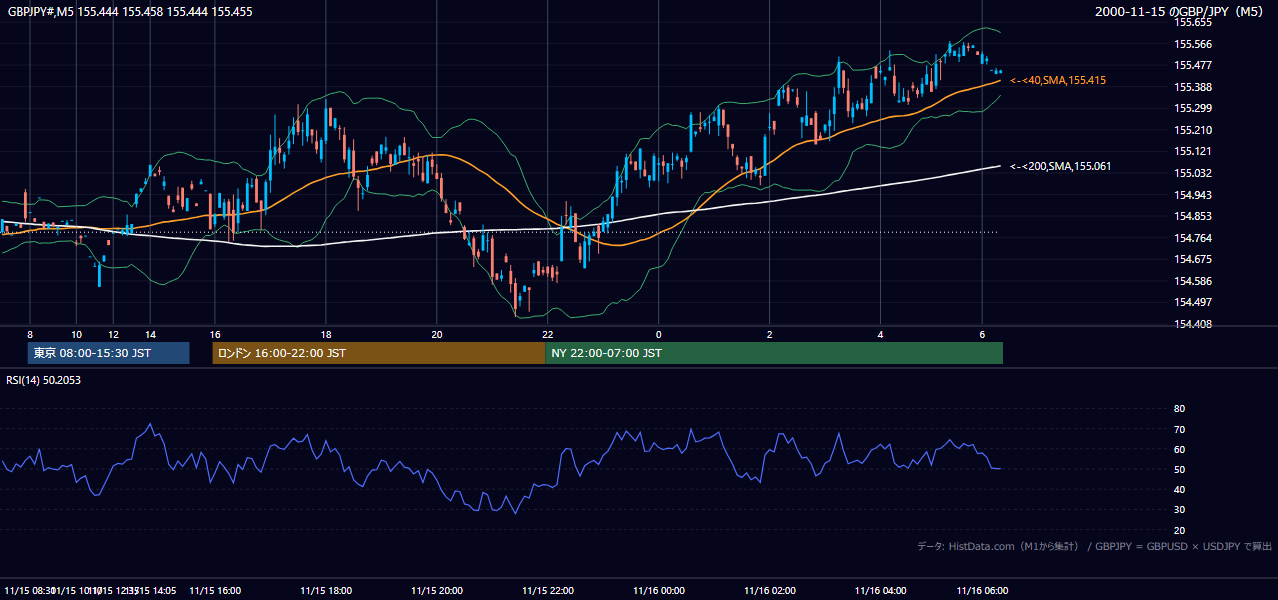This screenshot has width=1278, height=600.
Task: Click RSI scale value 30
Action: (x=1179, y=510)
